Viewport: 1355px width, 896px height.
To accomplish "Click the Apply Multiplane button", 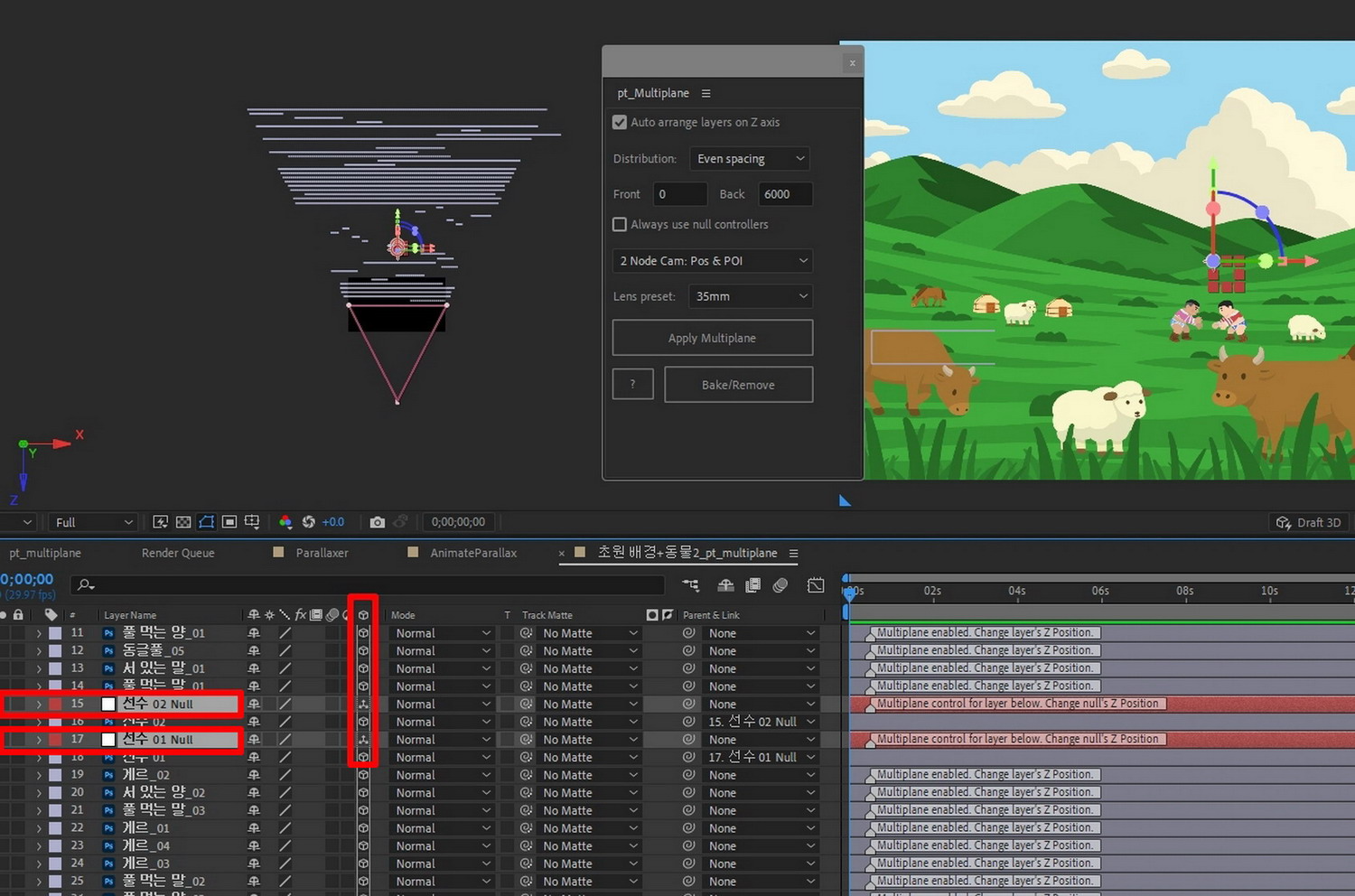I will (712, 338).
